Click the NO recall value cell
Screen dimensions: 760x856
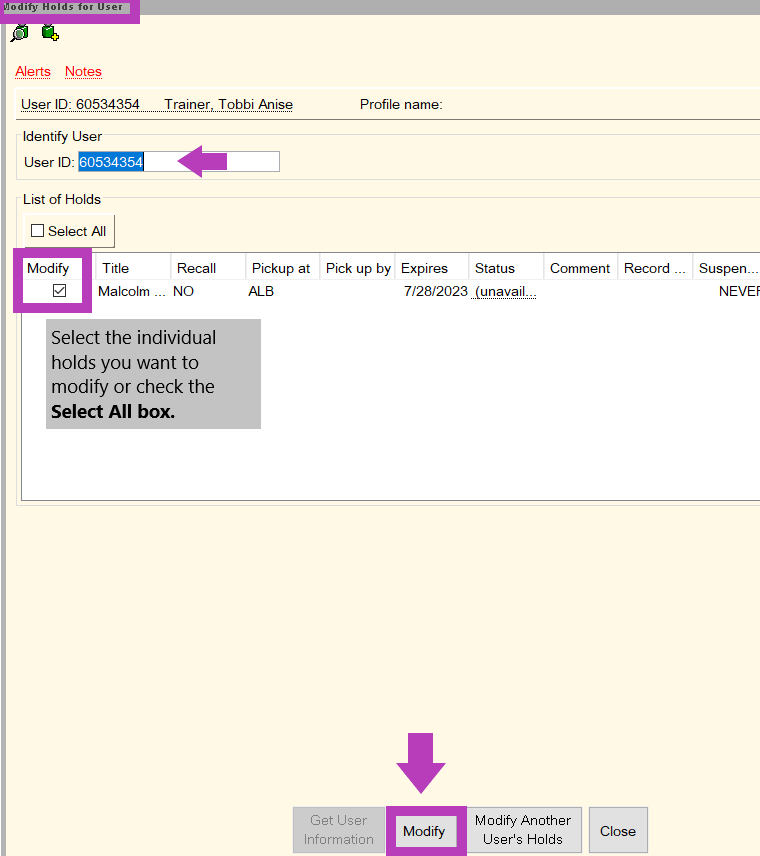[183, 292]
